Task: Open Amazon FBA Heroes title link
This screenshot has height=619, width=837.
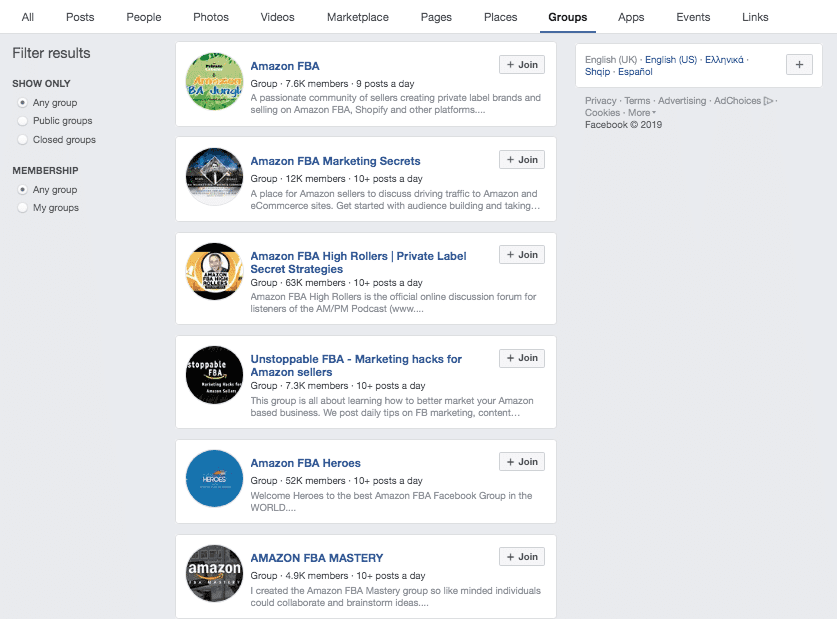Action: [305, 463]
